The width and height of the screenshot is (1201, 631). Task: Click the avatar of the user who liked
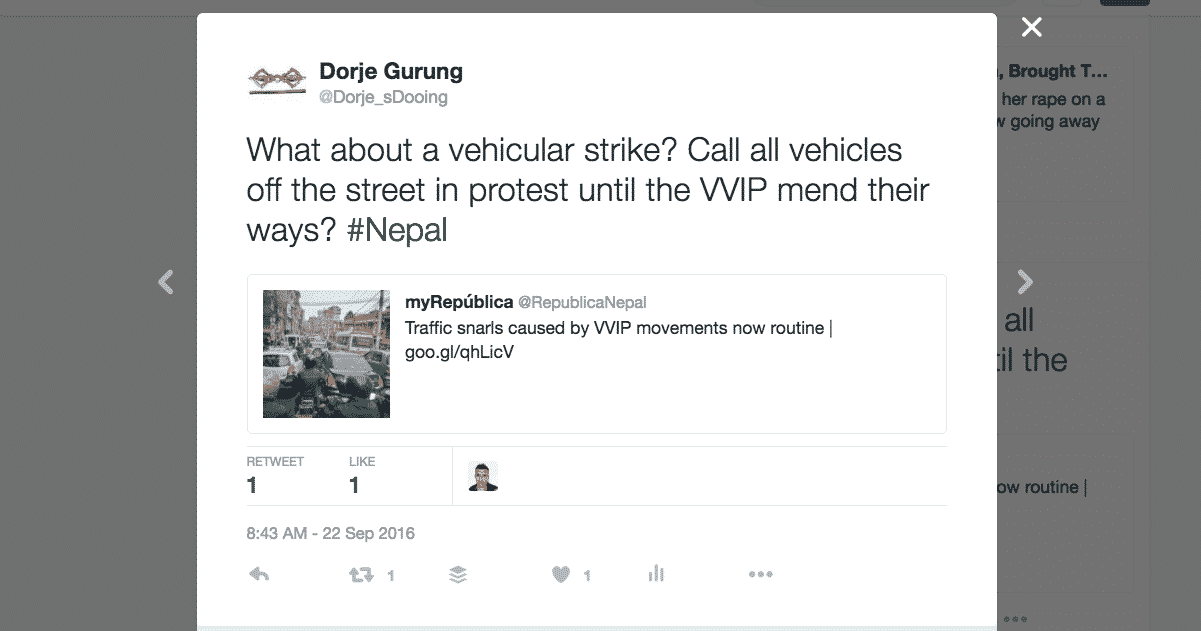pyautogui.click(x=483, y=477)
